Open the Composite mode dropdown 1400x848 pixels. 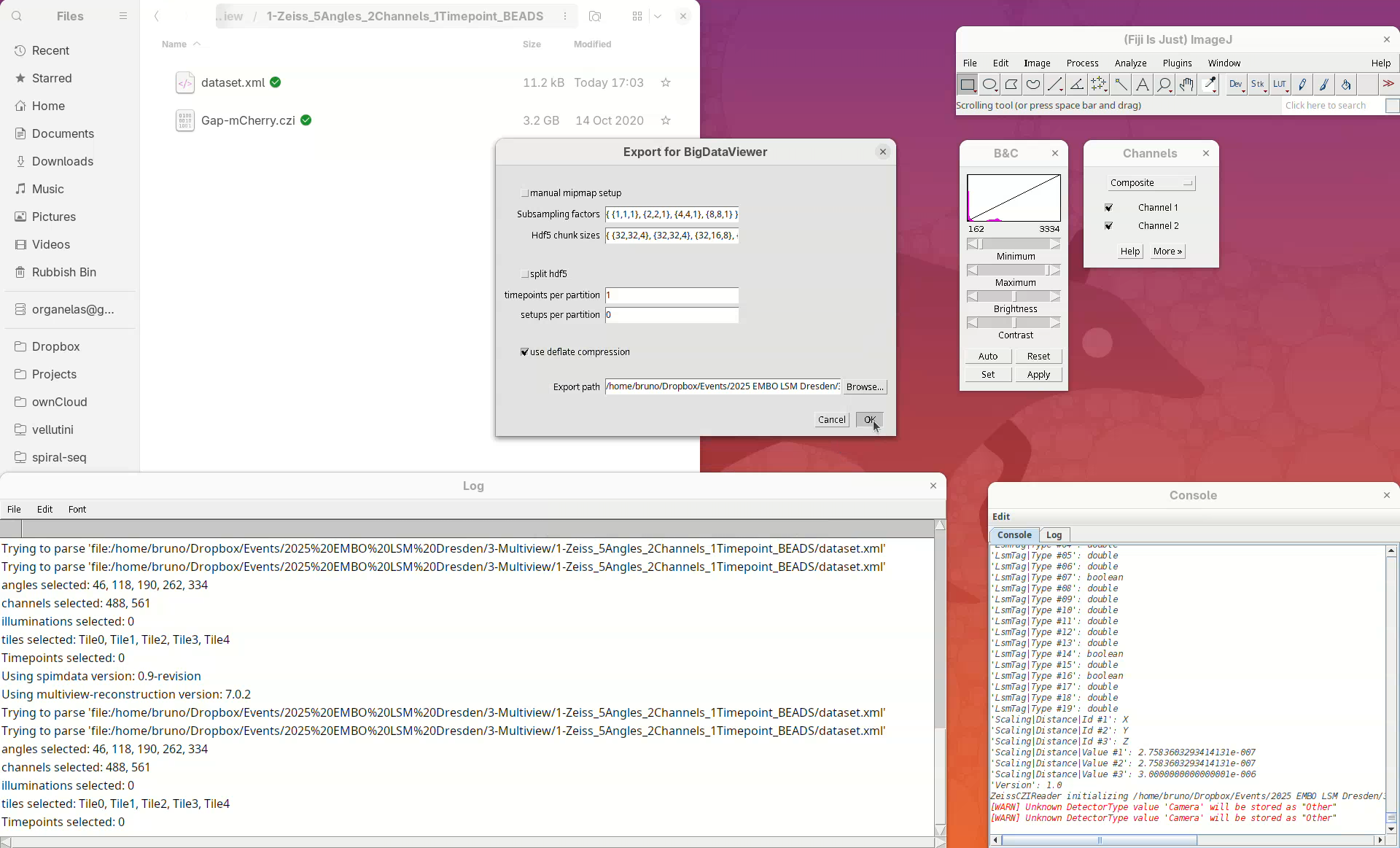[1151, 183]
